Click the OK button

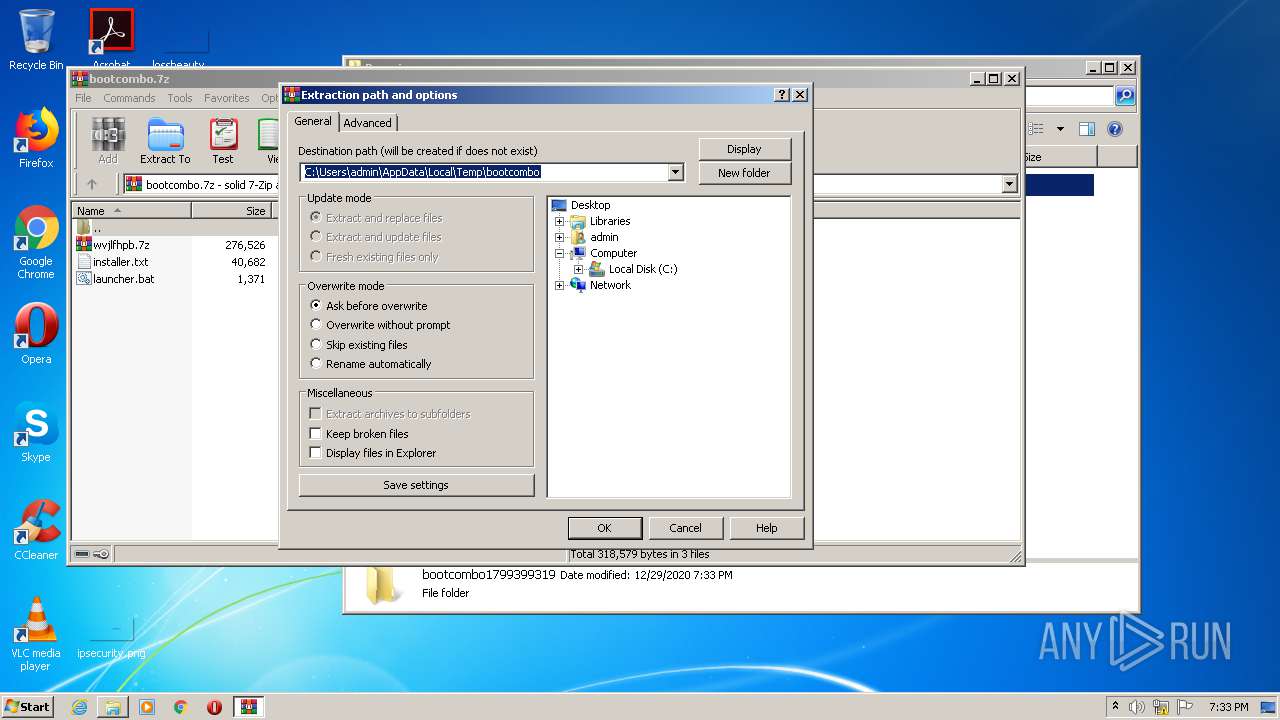click(x=605, y=528)
